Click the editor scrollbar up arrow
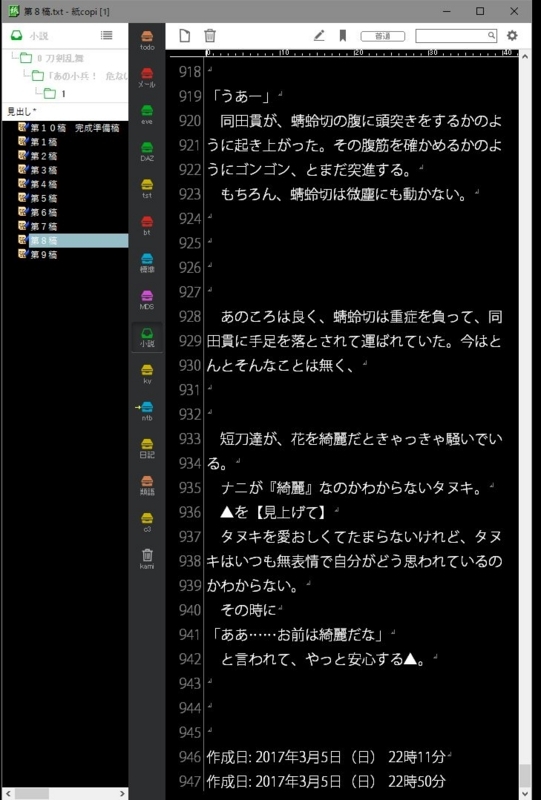The image size is (541, 800). tap(525, 57)
